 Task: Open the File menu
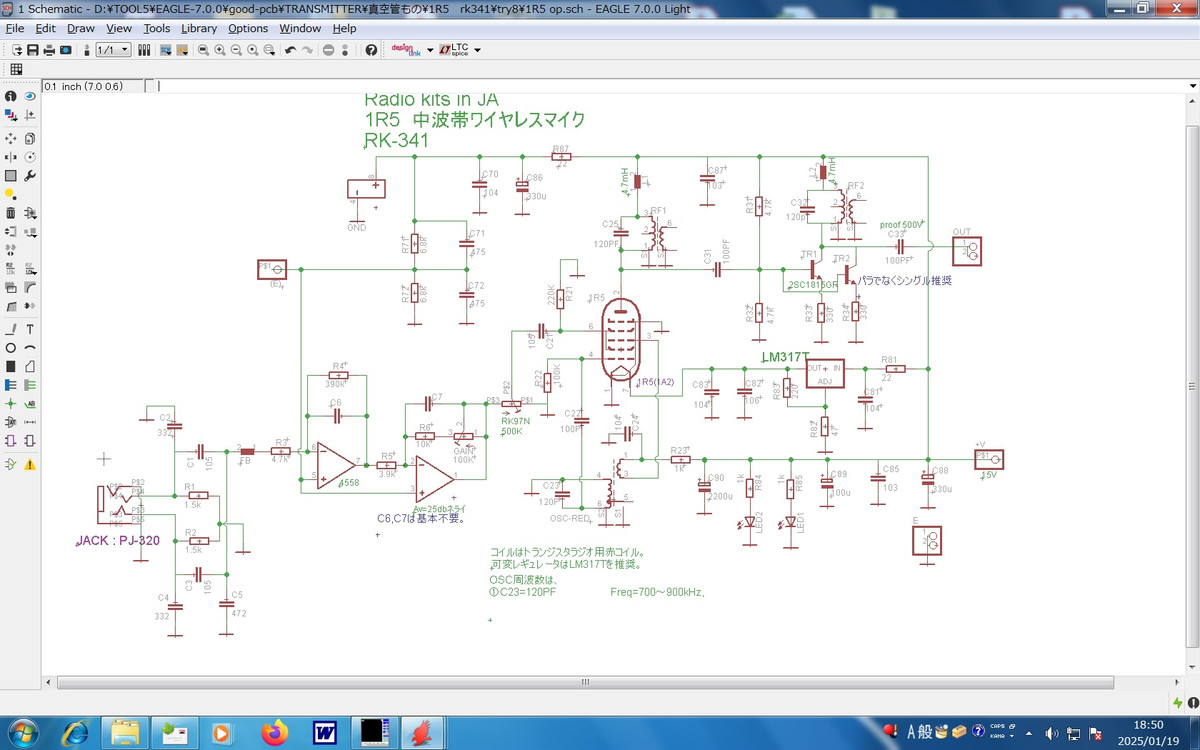(x=15, y=28)
